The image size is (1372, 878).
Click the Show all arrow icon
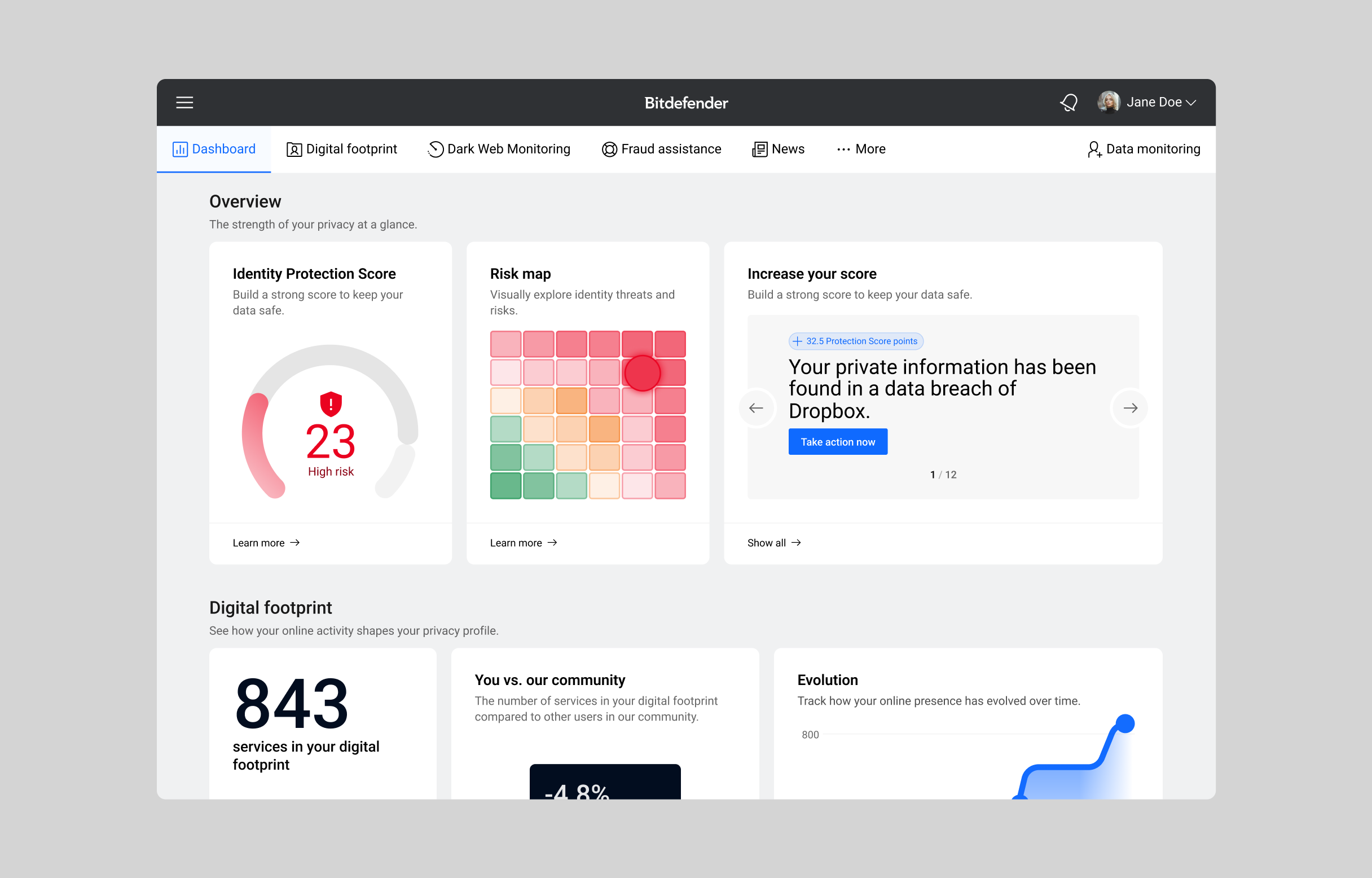(x=797, y=543)
